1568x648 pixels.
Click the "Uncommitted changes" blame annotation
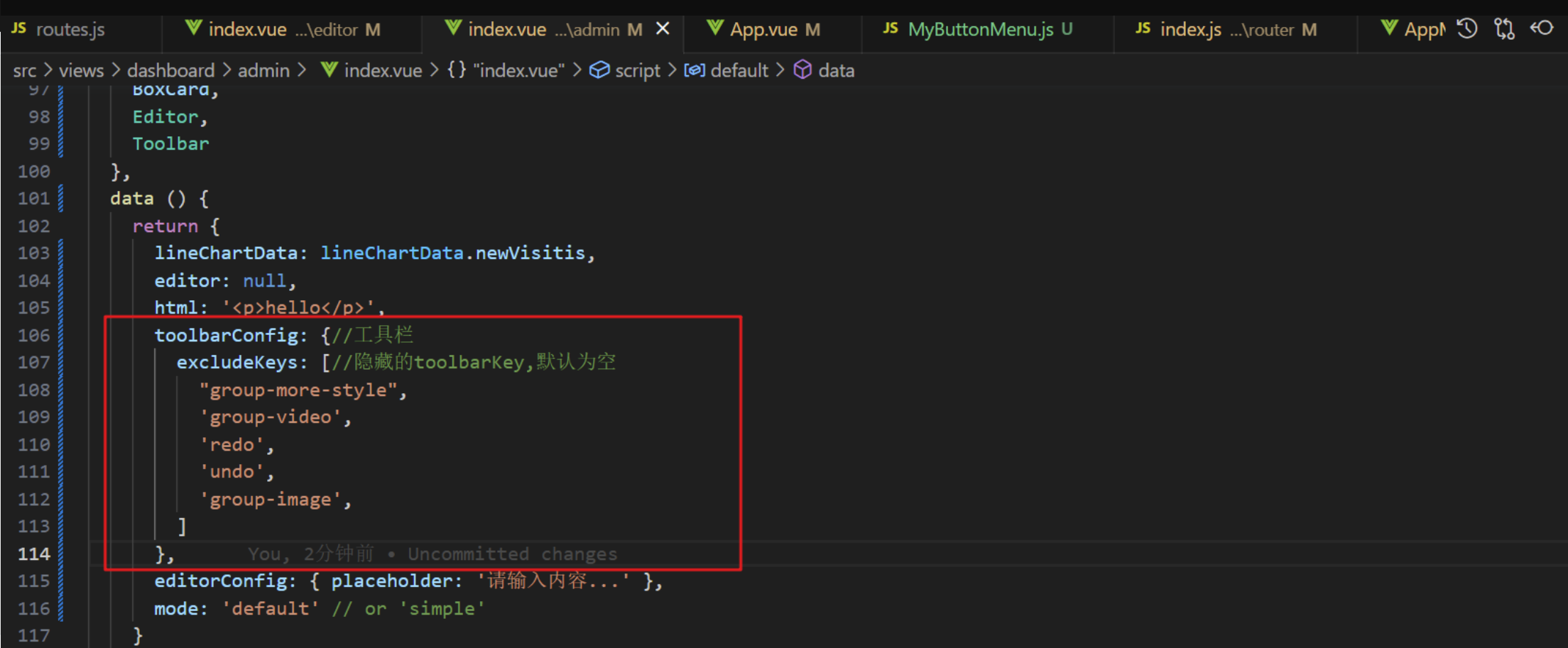coord(513,554)
